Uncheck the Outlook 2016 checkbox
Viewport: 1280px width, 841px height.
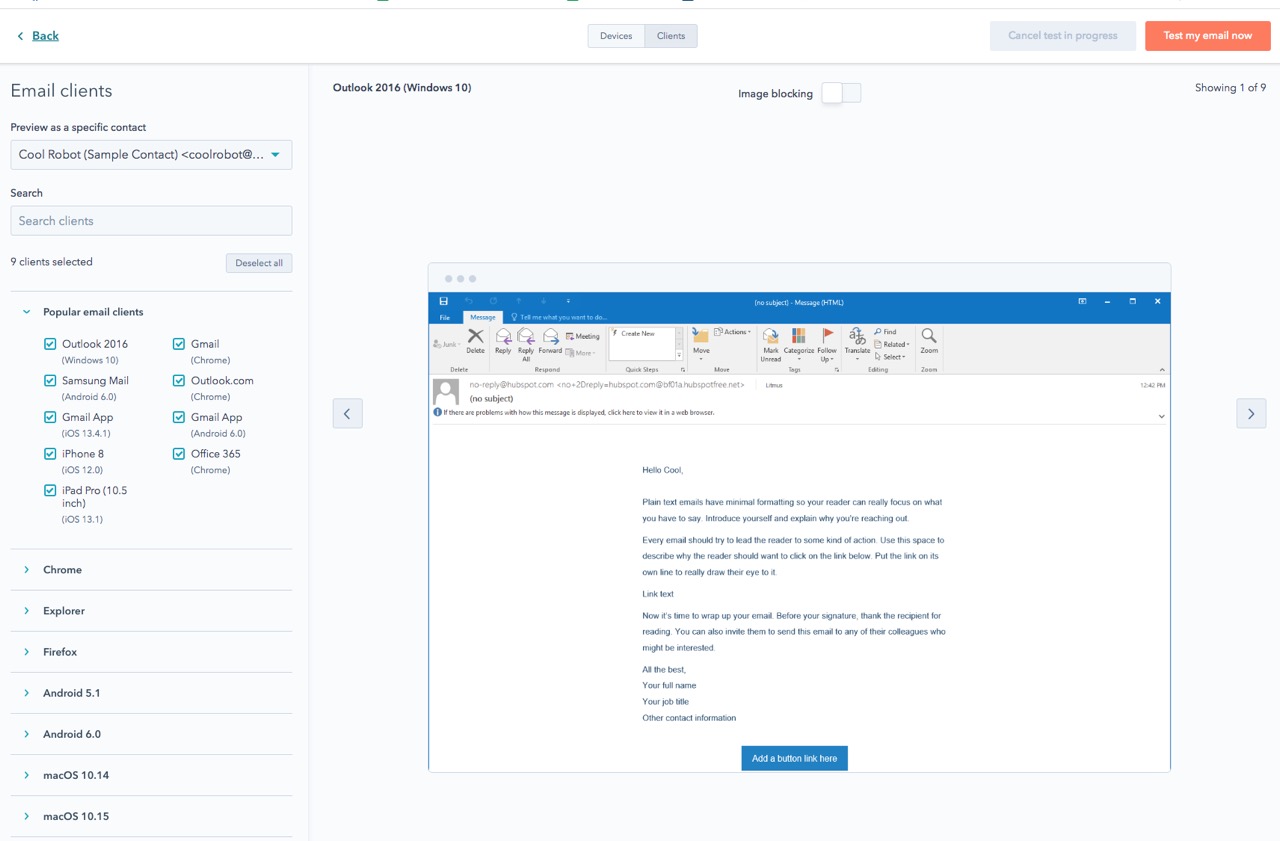click(x=50, y=344)
